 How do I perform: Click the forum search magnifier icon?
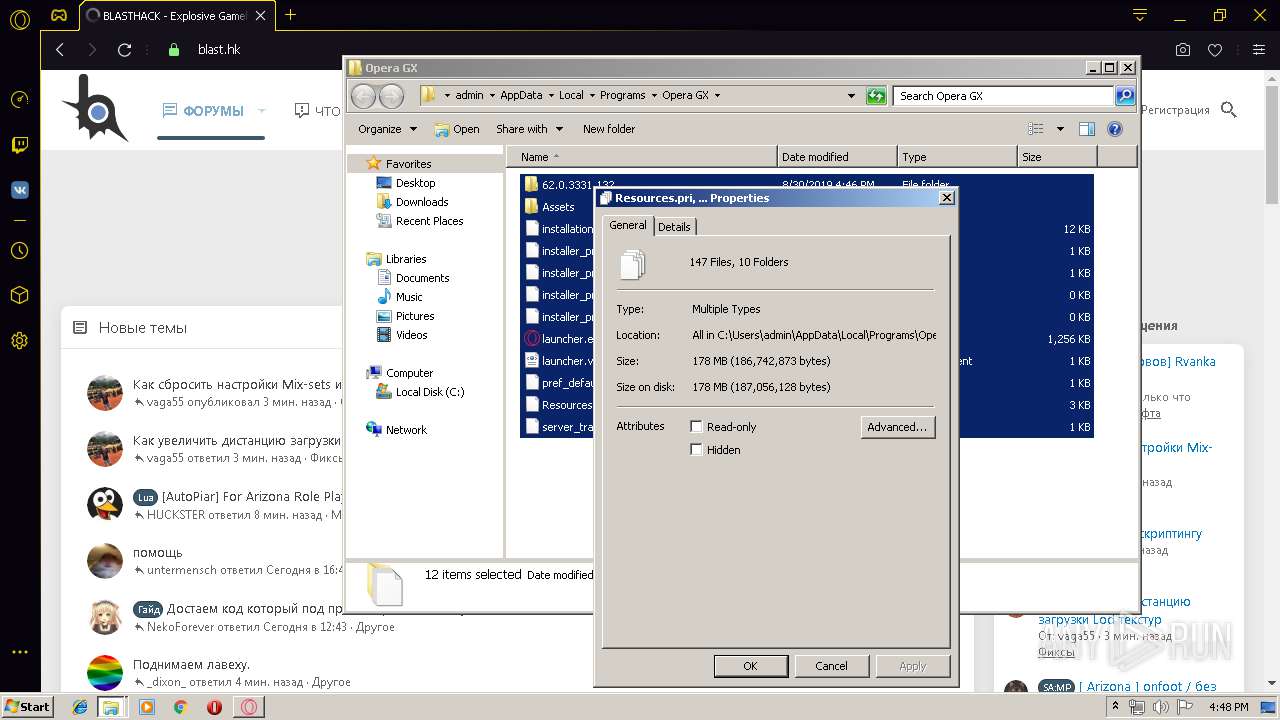coord(1229,110)
